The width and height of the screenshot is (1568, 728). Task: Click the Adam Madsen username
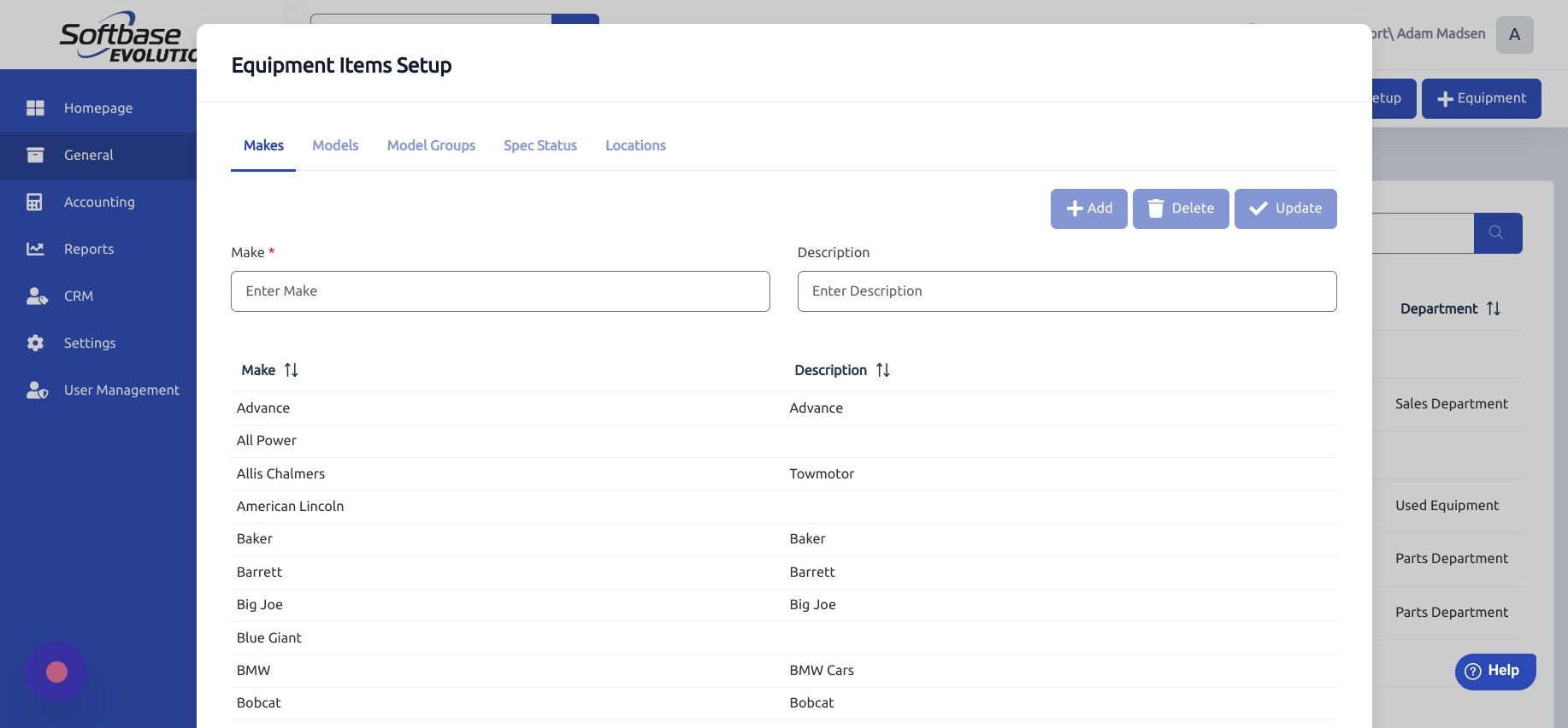point(1441,34)
